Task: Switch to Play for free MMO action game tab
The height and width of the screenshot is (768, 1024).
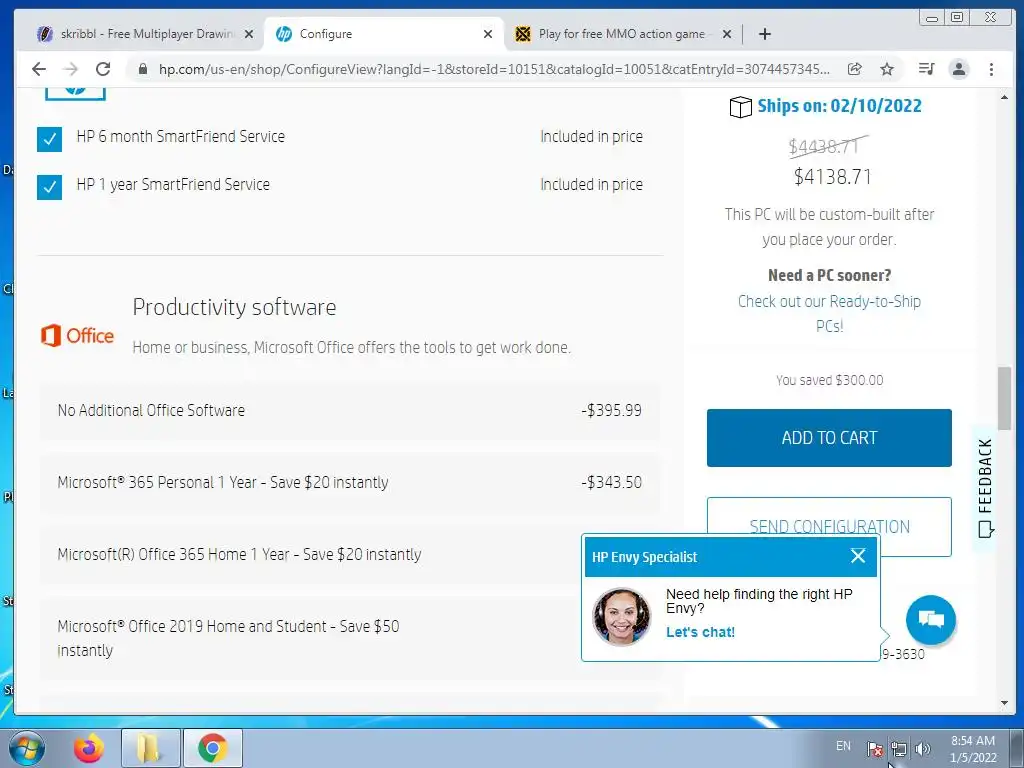Action: point(621,34)
